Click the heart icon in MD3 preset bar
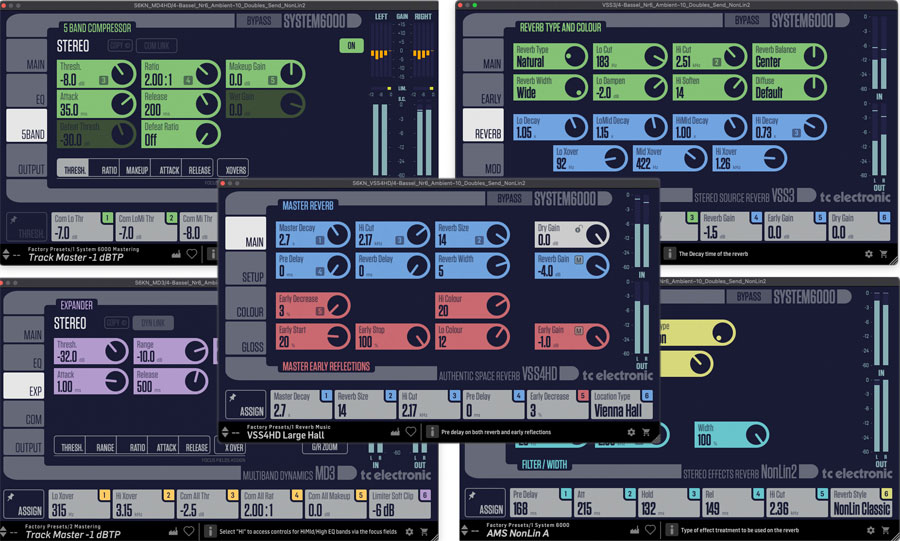 188,531
